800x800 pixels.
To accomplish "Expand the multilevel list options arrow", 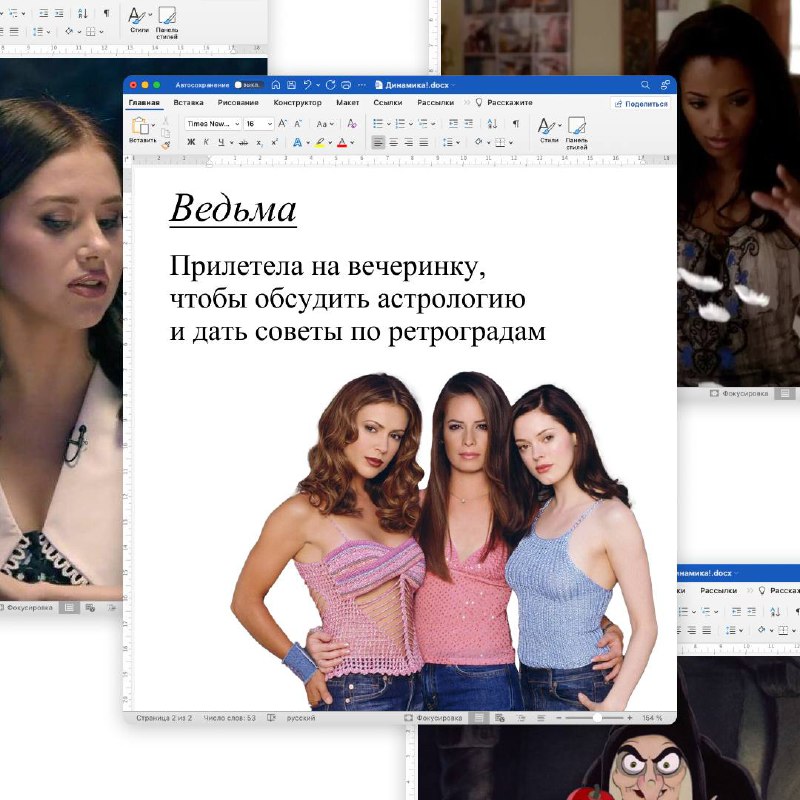I will (x=433, y=124).
